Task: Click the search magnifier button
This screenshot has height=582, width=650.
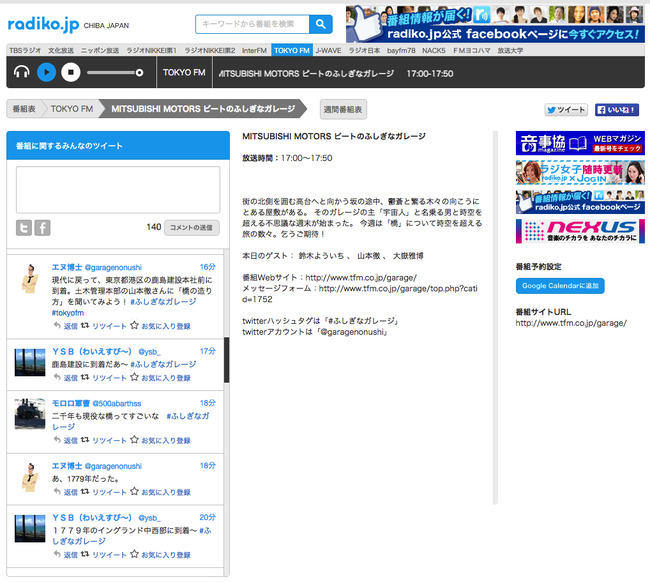Action: pos(320,24)
